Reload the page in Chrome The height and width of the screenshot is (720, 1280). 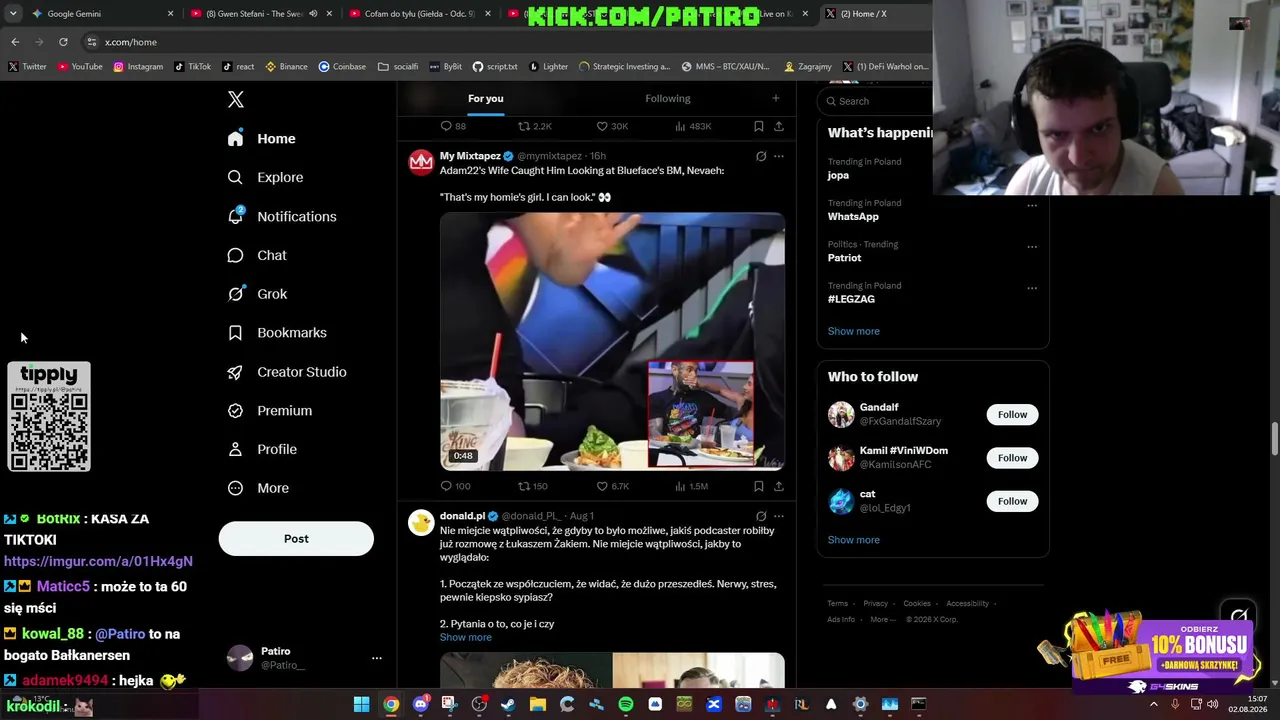[63, 42]
